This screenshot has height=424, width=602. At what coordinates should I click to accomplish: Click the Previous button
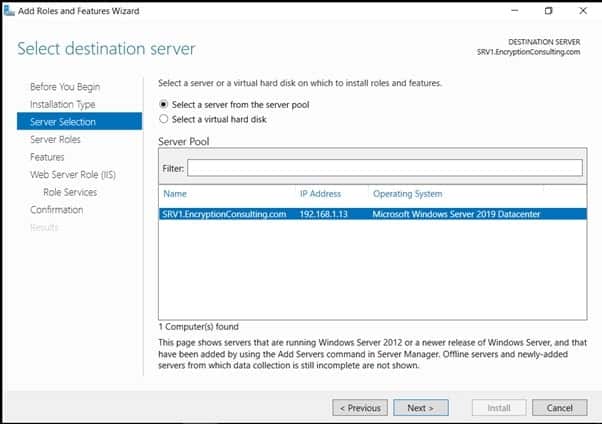pyautogui.click(x=360, y=408)
